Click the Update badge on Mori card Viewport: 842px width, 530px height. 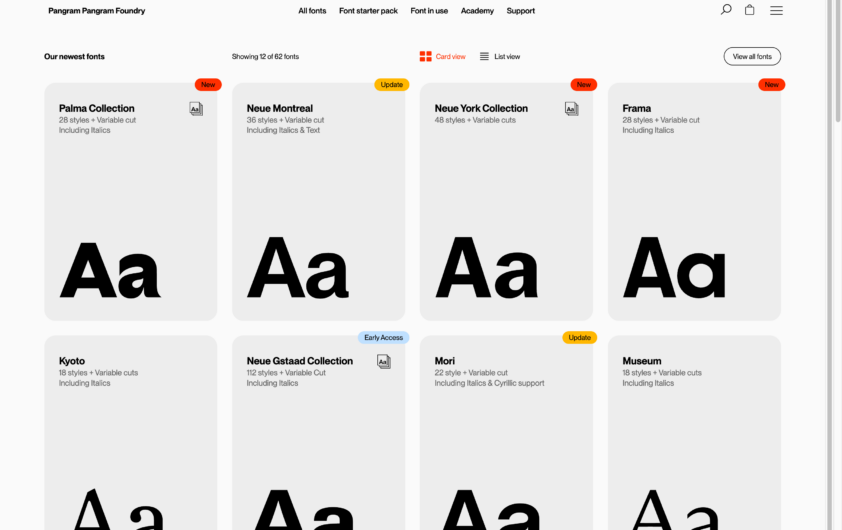click(579, 337)
